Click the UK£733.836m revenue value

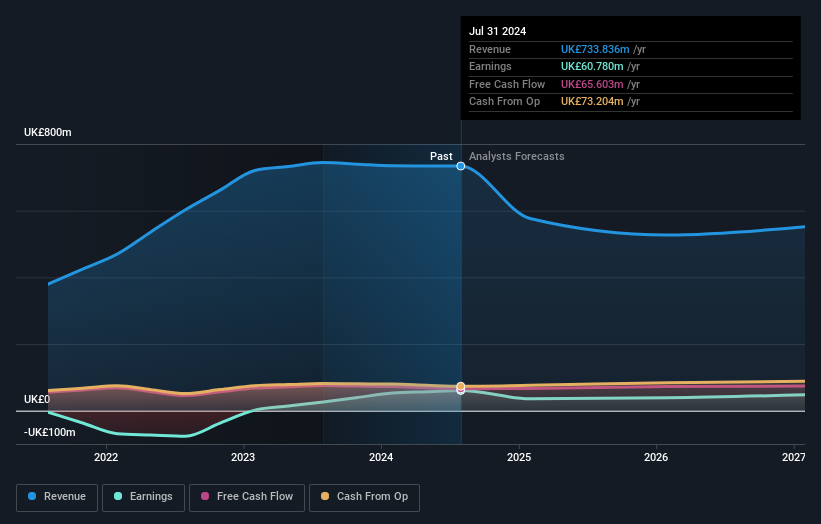coord(595,49)
